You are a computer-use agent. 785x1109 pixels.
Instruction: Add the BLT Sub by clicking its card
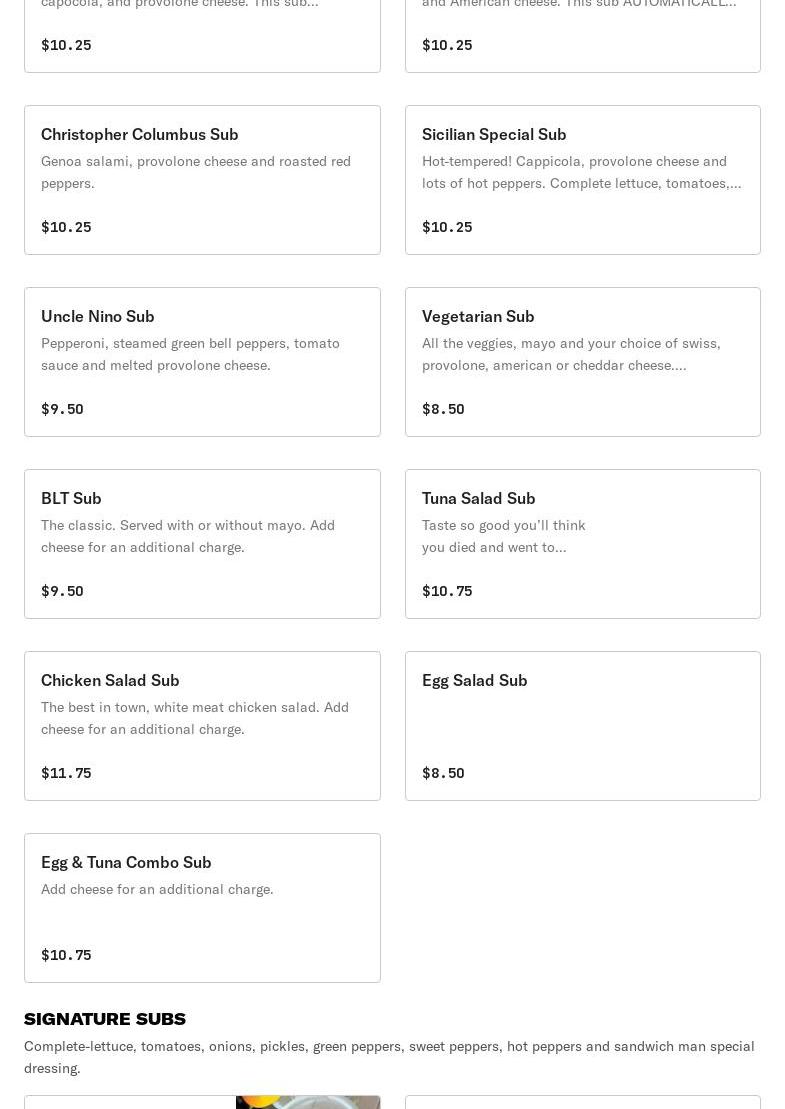(x=202, y=544)
